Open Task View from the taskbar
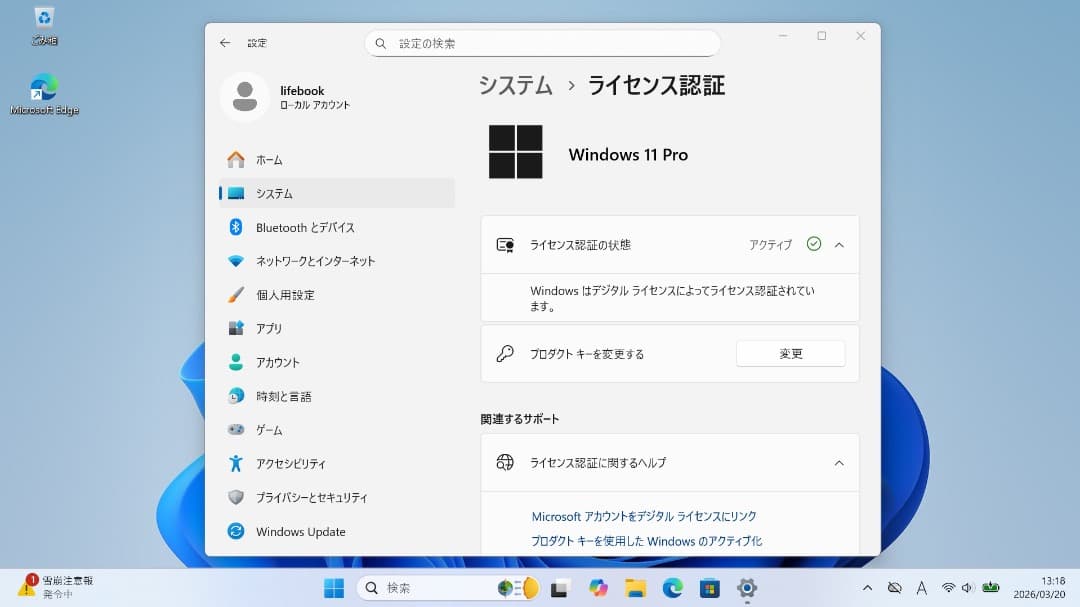Image resolution: width=1080 pixels, height=607 pixels. [558, 588]
